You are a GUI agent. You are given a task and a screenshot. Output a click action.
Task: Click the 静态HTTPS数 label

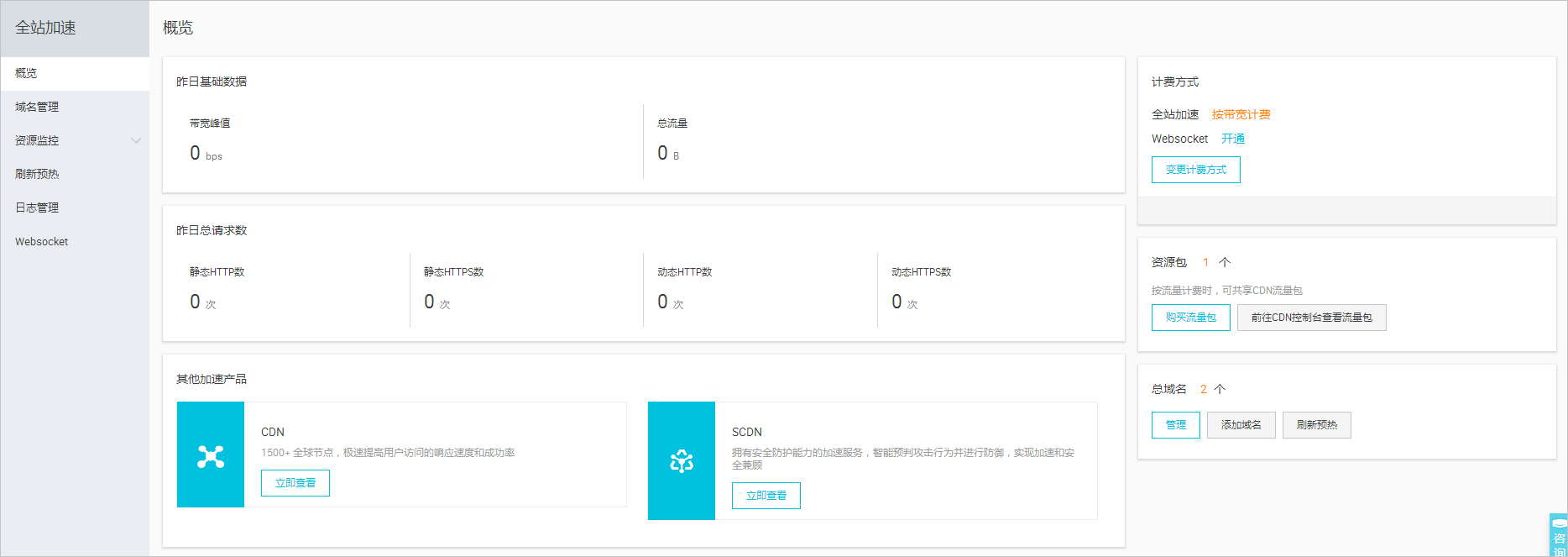coord(453,272)
